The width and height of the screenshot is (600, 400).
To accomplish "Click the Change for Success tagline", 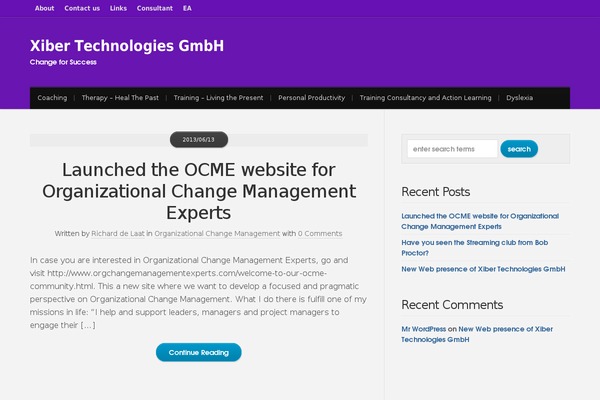I will [63, 62].
